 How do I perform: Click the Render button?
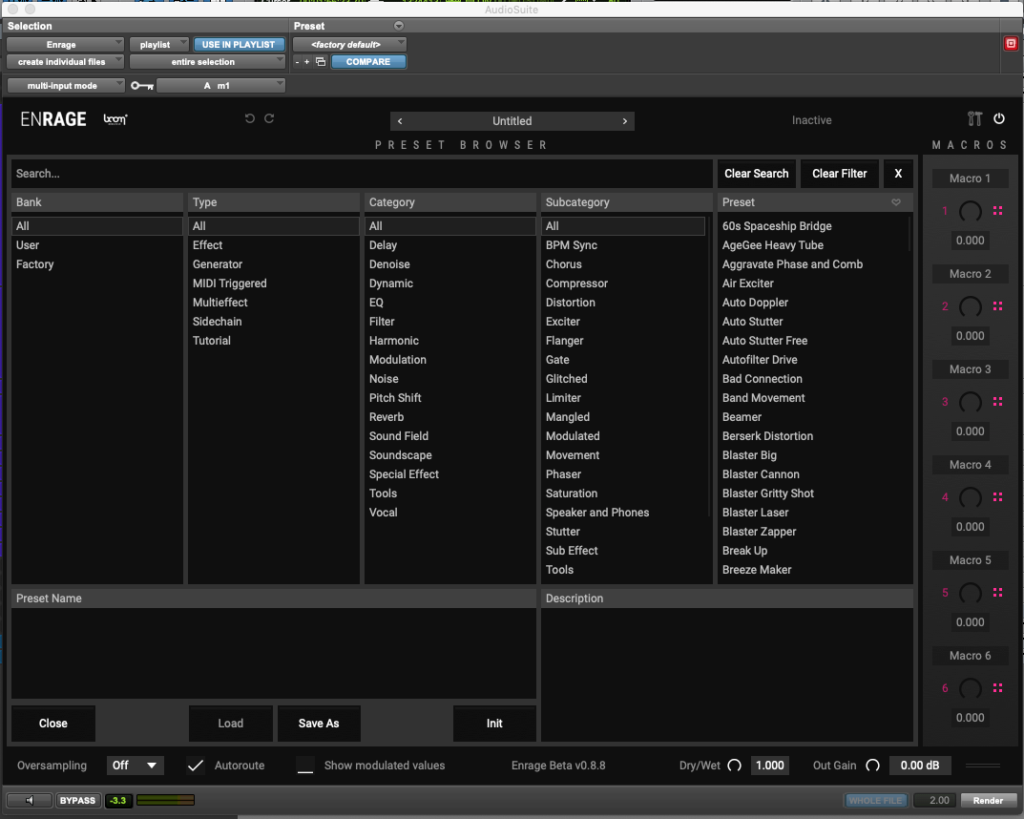[x=988, y=800]
